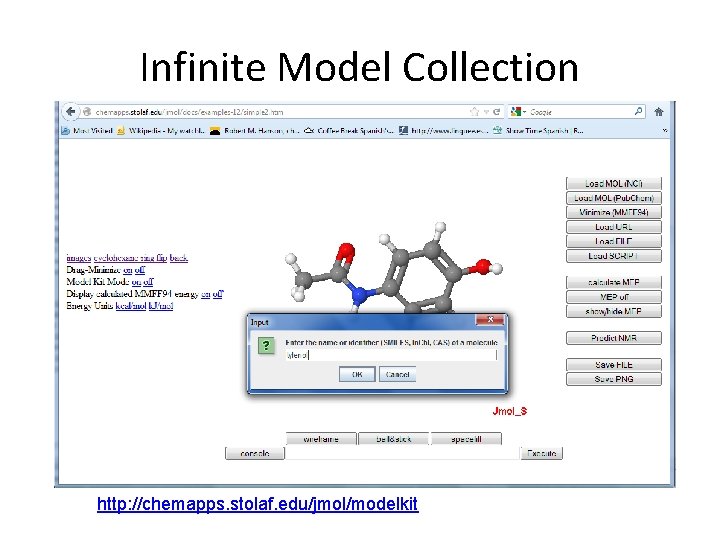The height and width of the screenshot is (540, 720).
Task: Open the Robert M. Hanson bookmark
Action: point(255,131)
